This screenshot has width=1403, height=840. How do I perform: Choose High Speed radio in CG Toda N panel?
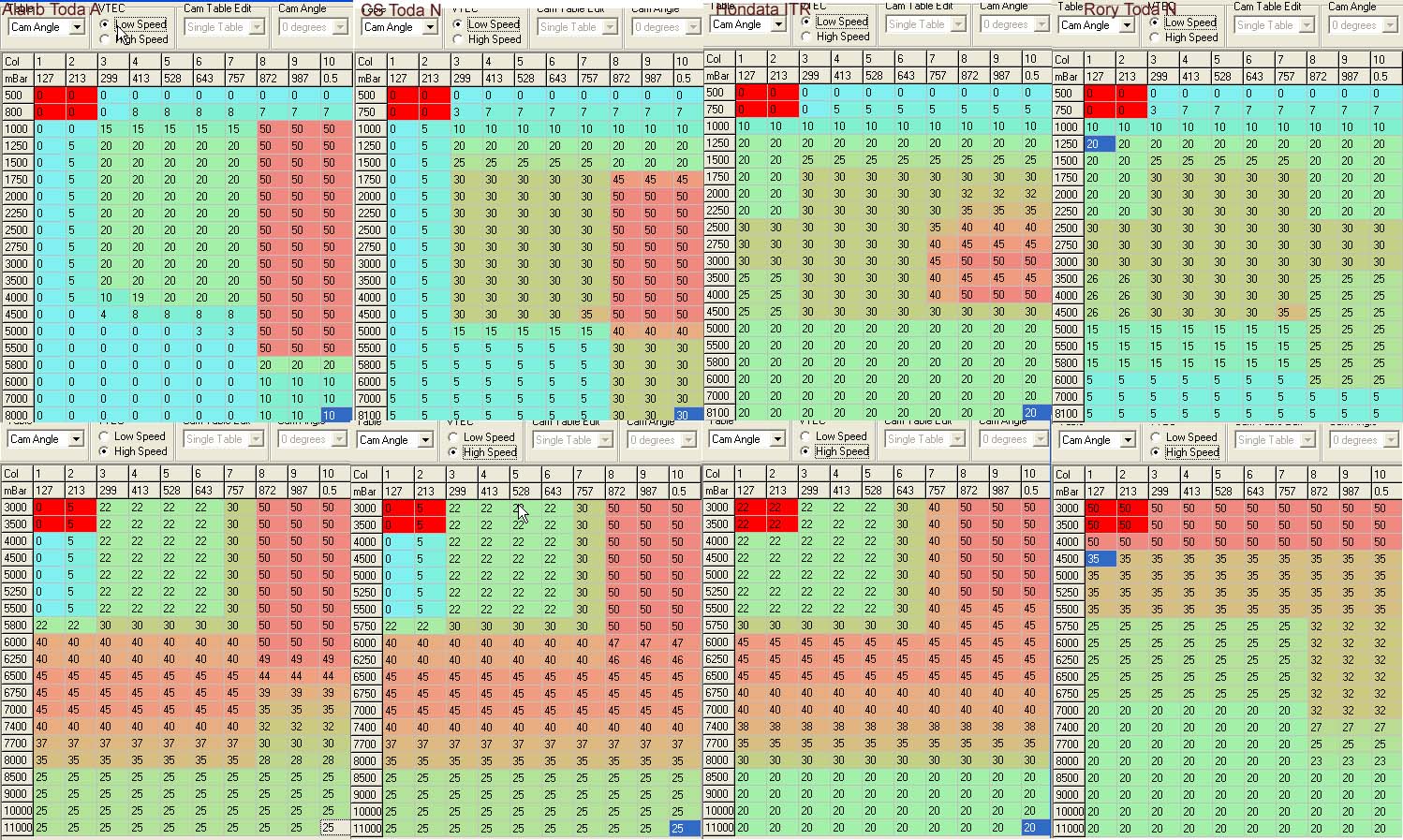(x=457, y=39)
